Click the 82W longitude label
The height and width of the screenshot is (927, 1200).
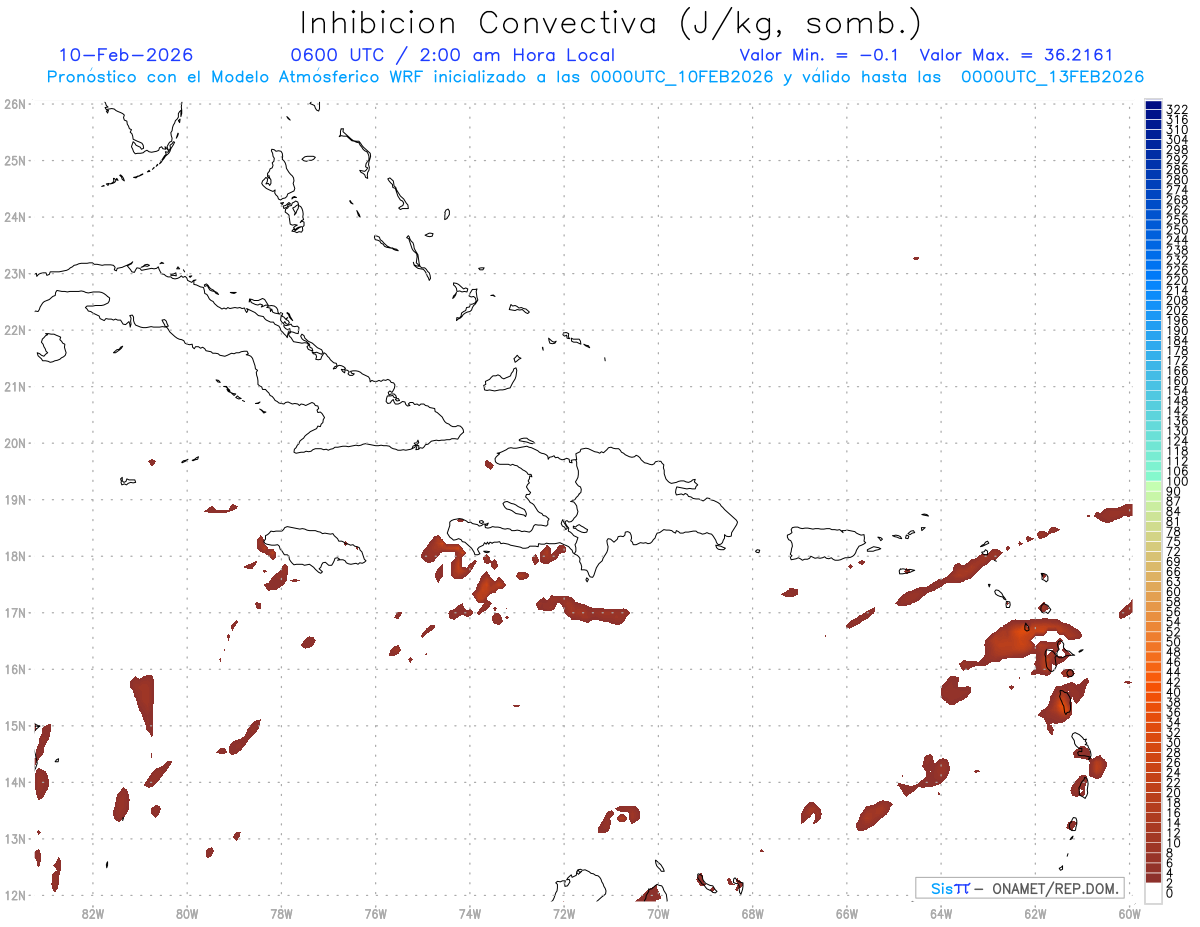pos(93,913)
